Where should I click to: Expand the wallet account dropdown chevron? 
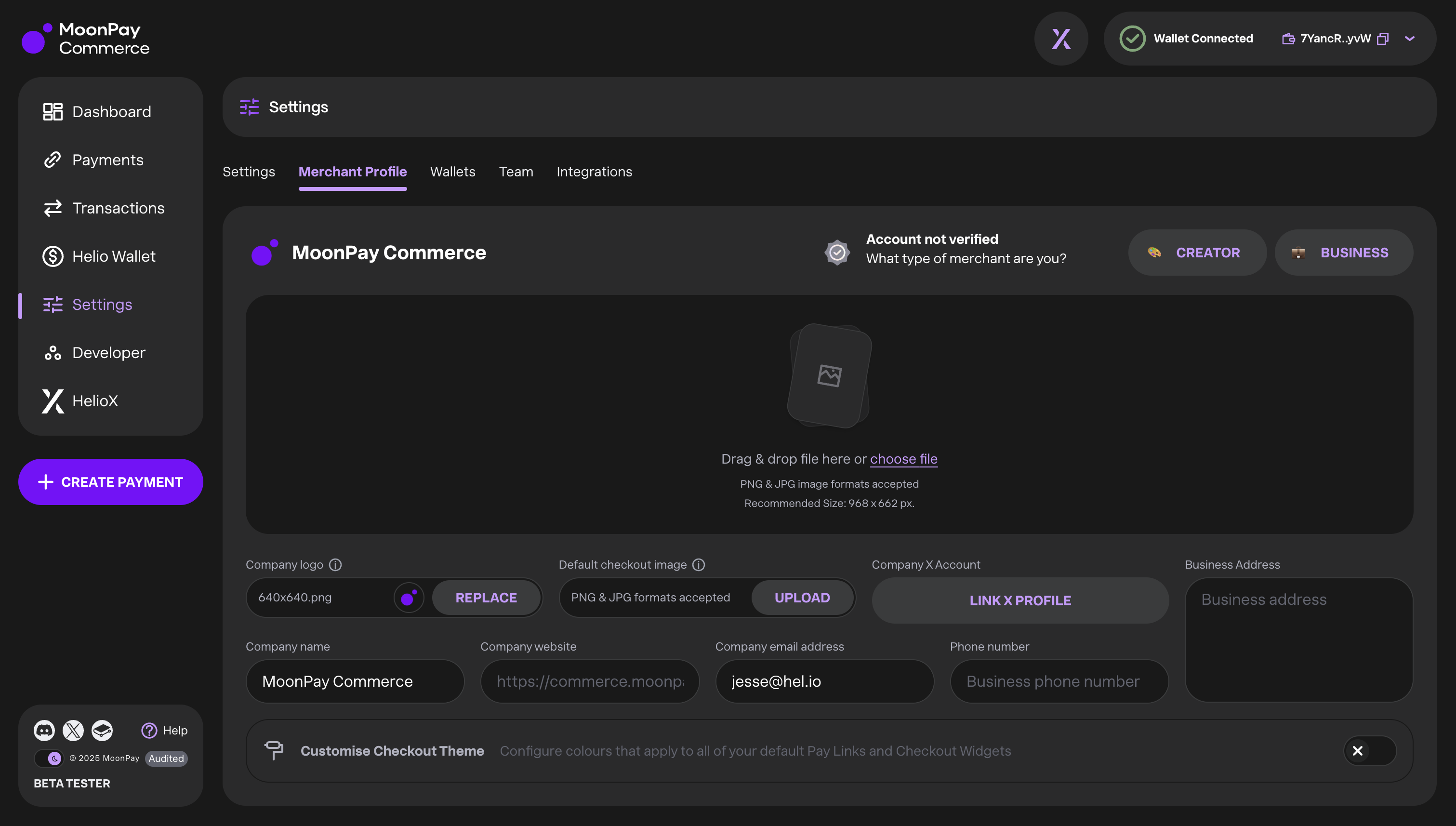coord(1409,39)
